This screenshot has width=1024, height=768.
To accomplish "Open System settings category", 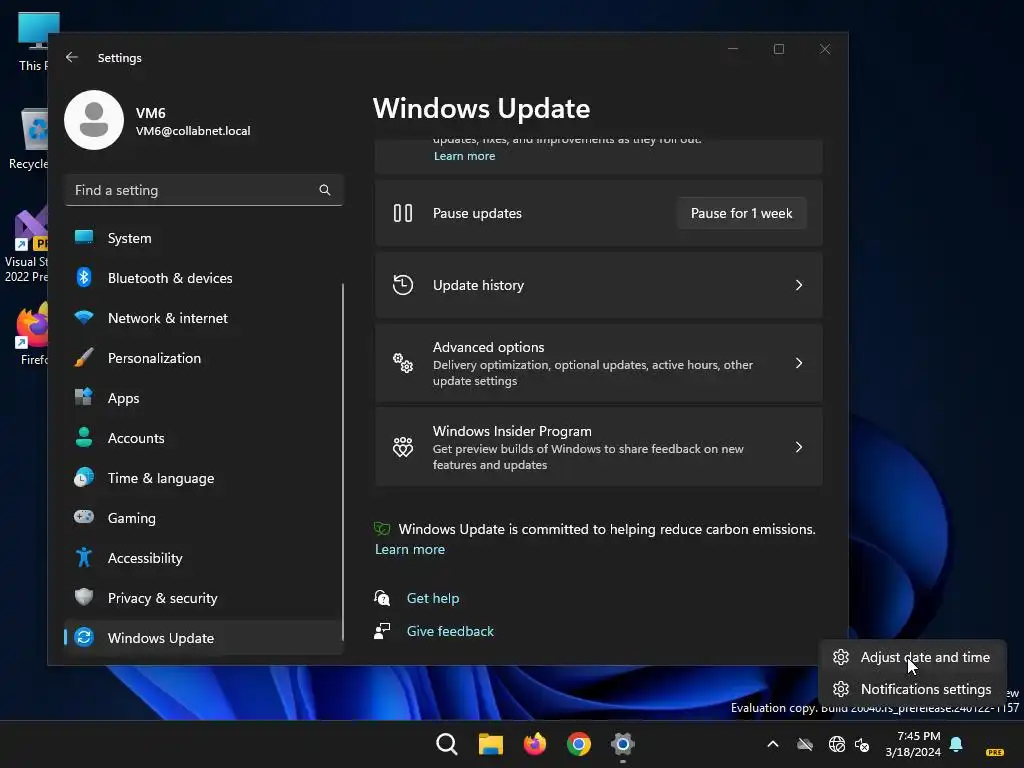I will (x=203, y=238).
